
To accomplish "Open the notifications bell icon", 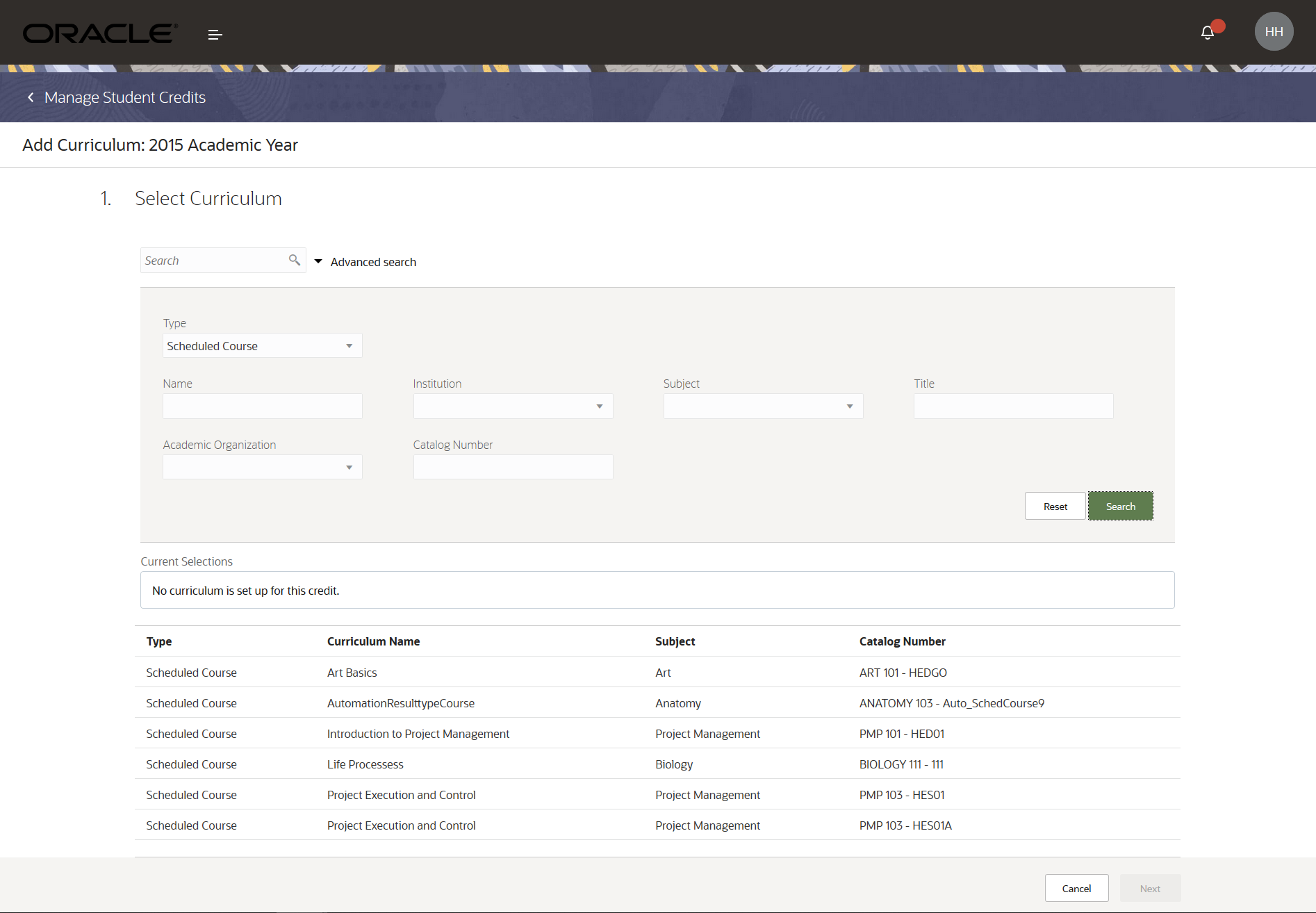I will 1208,33.
